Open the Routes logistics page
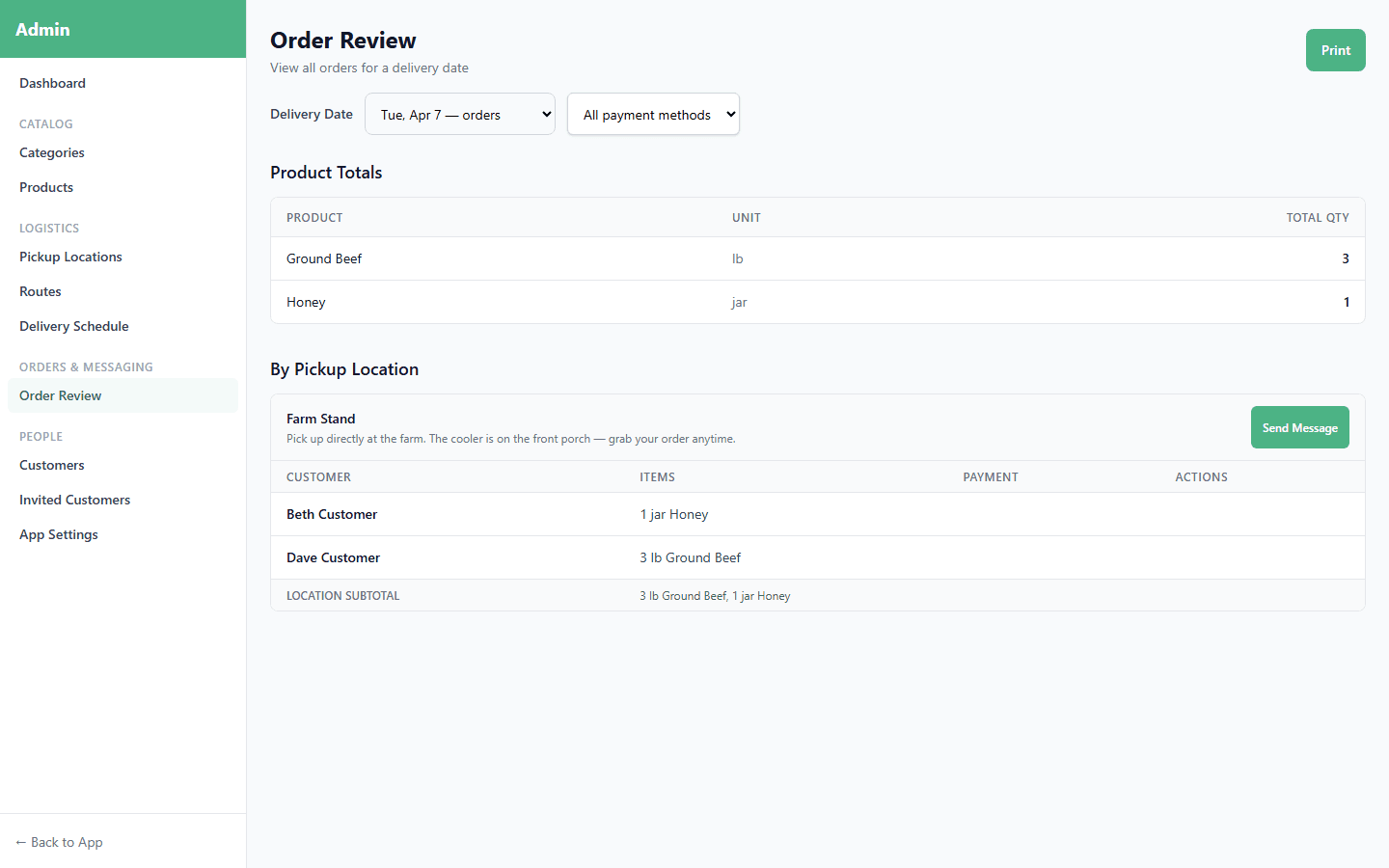This screenshot has height=868, width=1389. click(40, 291)
